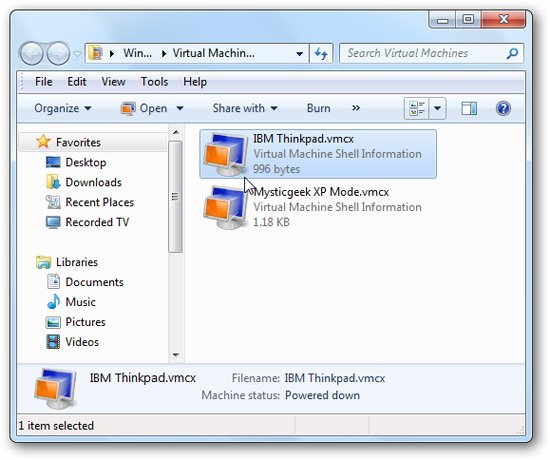The width and height of the screenshot is (550, 460).
Task: Click the refresh address bar icon
Action: tap(321, 53)
